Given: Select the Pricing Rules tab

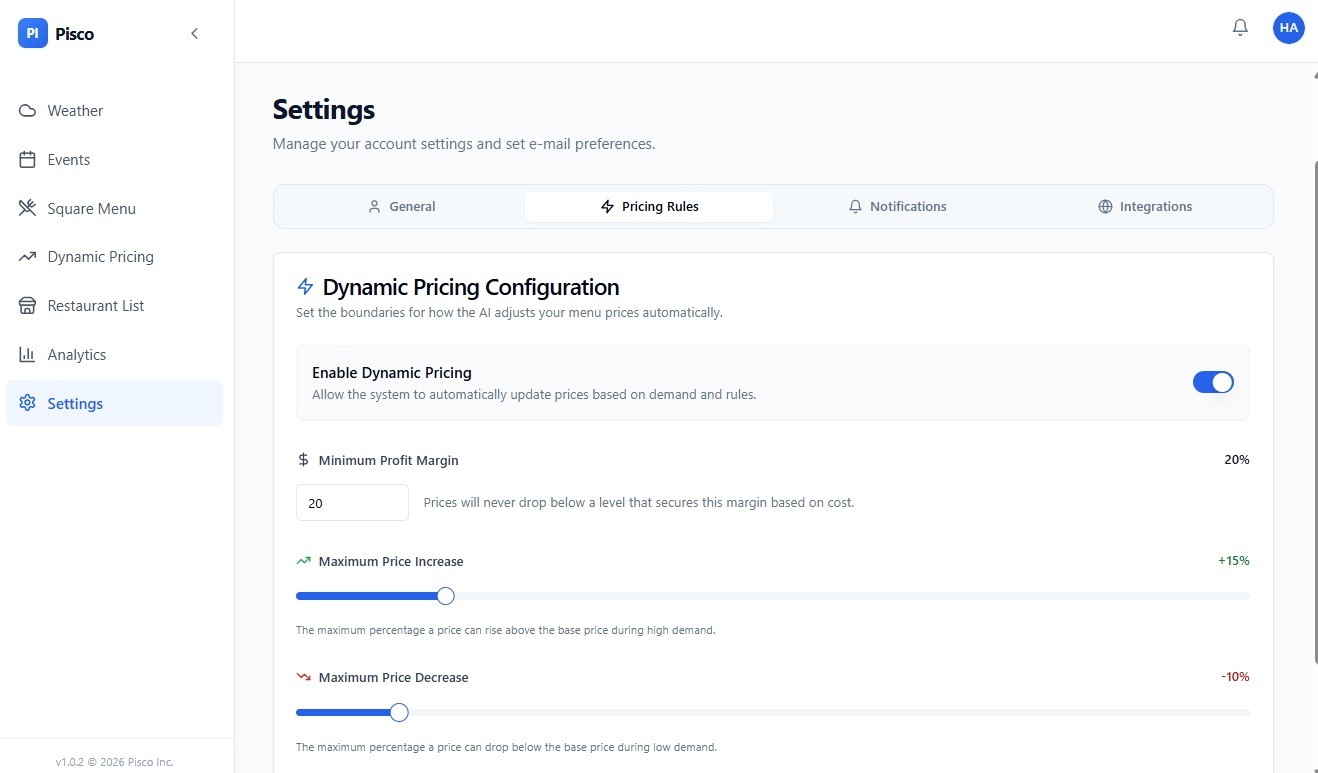Looking at the screenshot, I should (x=649, y=207).
